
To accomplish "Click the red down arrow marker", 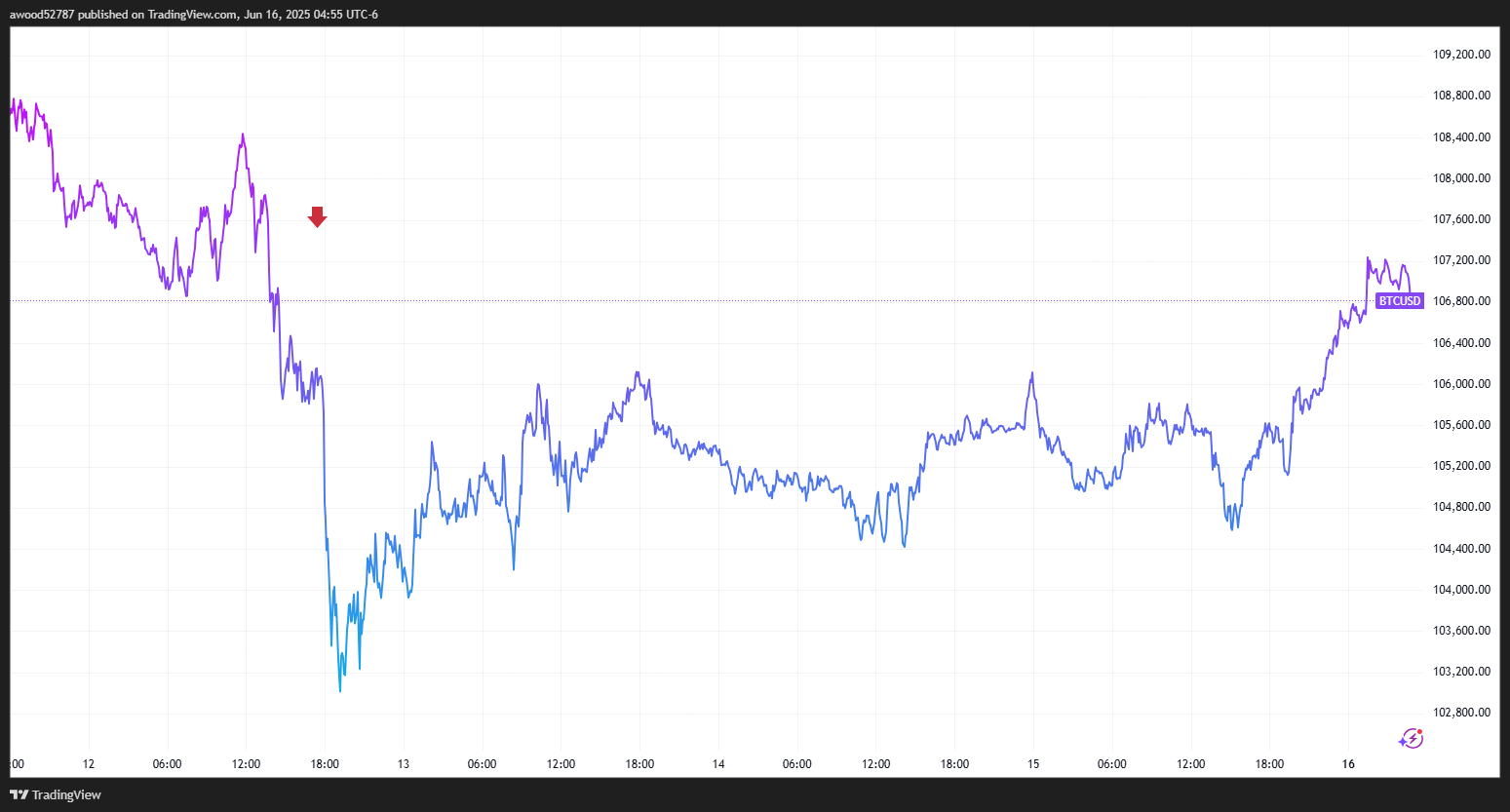I will pyautogui.click(x=317, y=216).
